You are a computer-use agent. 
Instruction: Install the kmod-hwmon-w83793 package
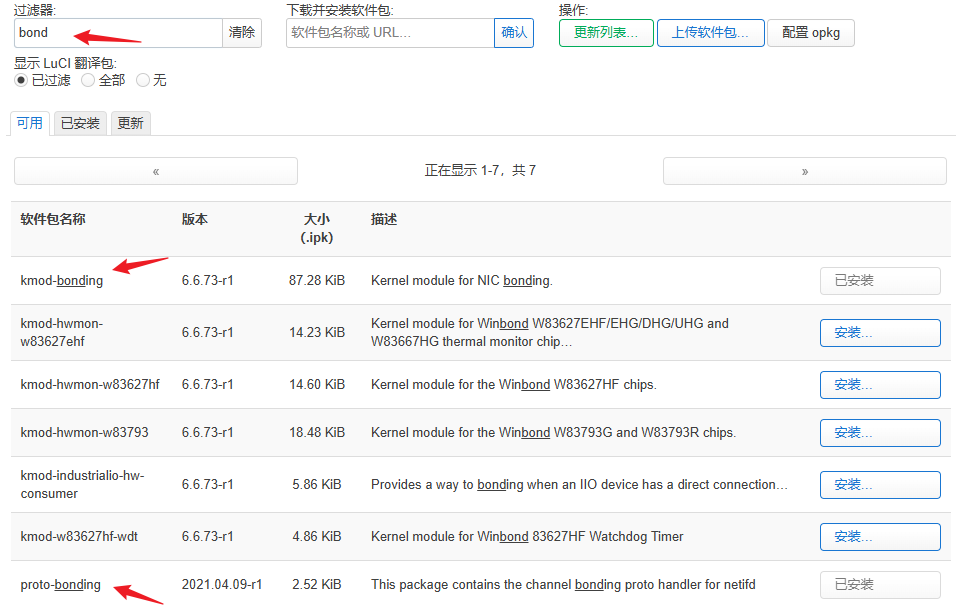[x=880, y=433]
